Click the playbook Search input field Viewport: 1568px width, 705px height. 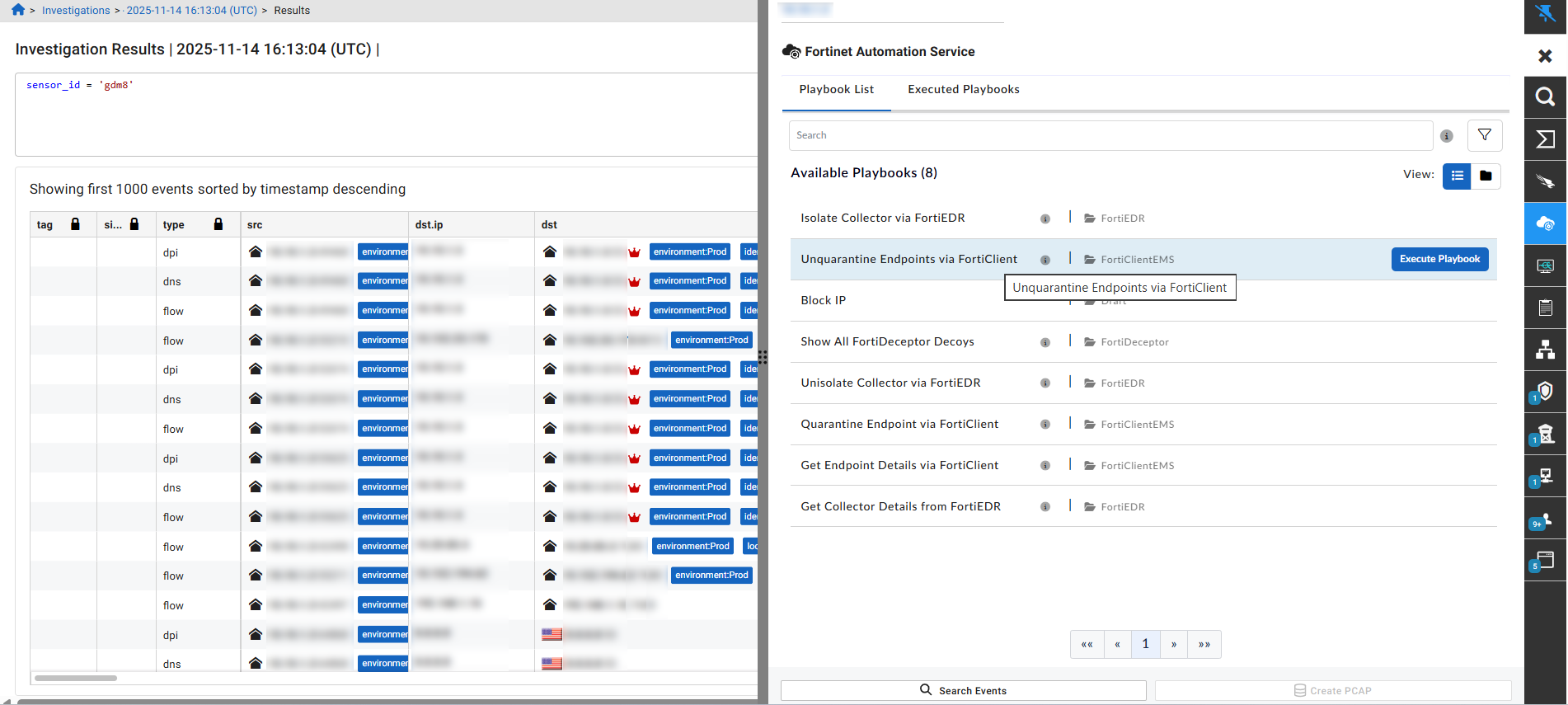tap(1110, 135)
